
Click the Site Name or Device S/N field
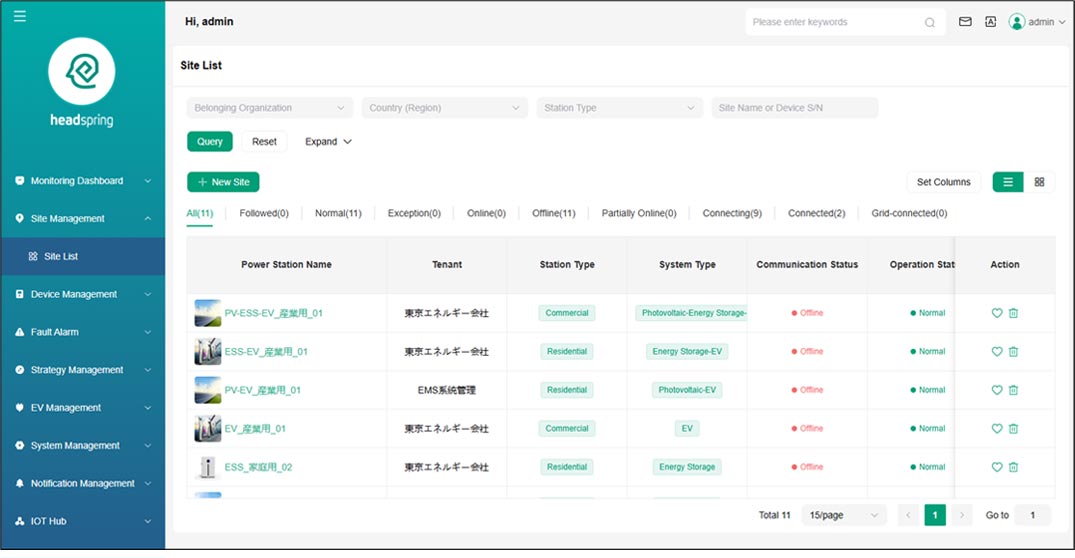794,108
